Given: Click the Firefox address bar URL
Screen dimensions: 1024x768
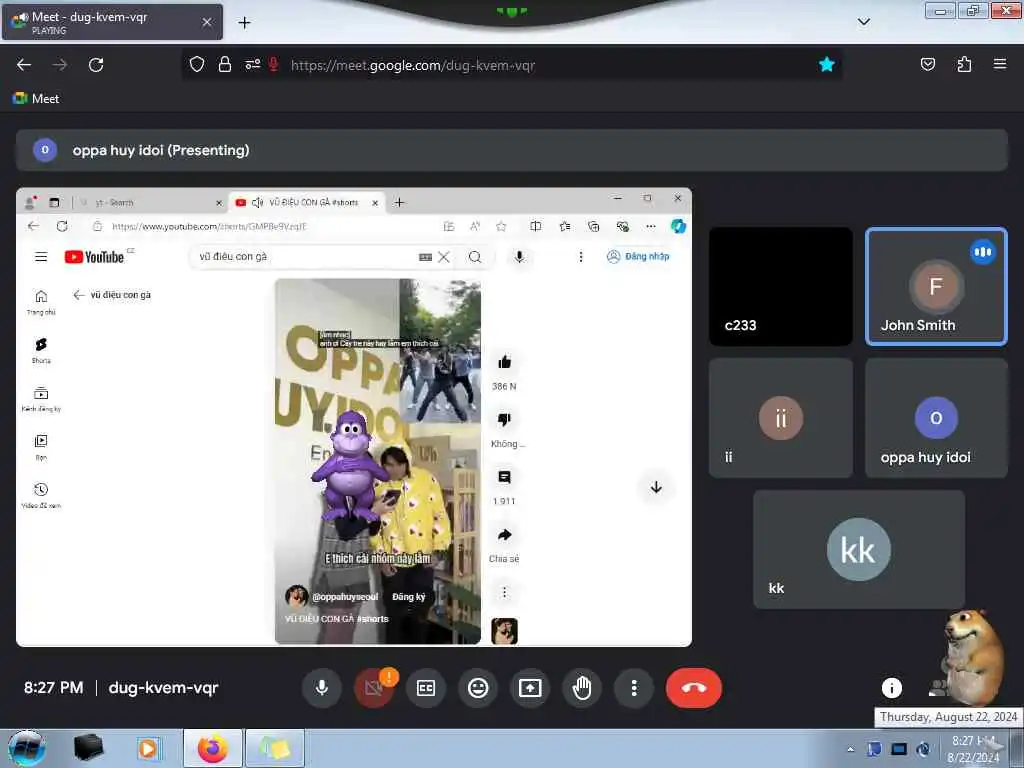Looking at the screenshot, I should 413,65.
